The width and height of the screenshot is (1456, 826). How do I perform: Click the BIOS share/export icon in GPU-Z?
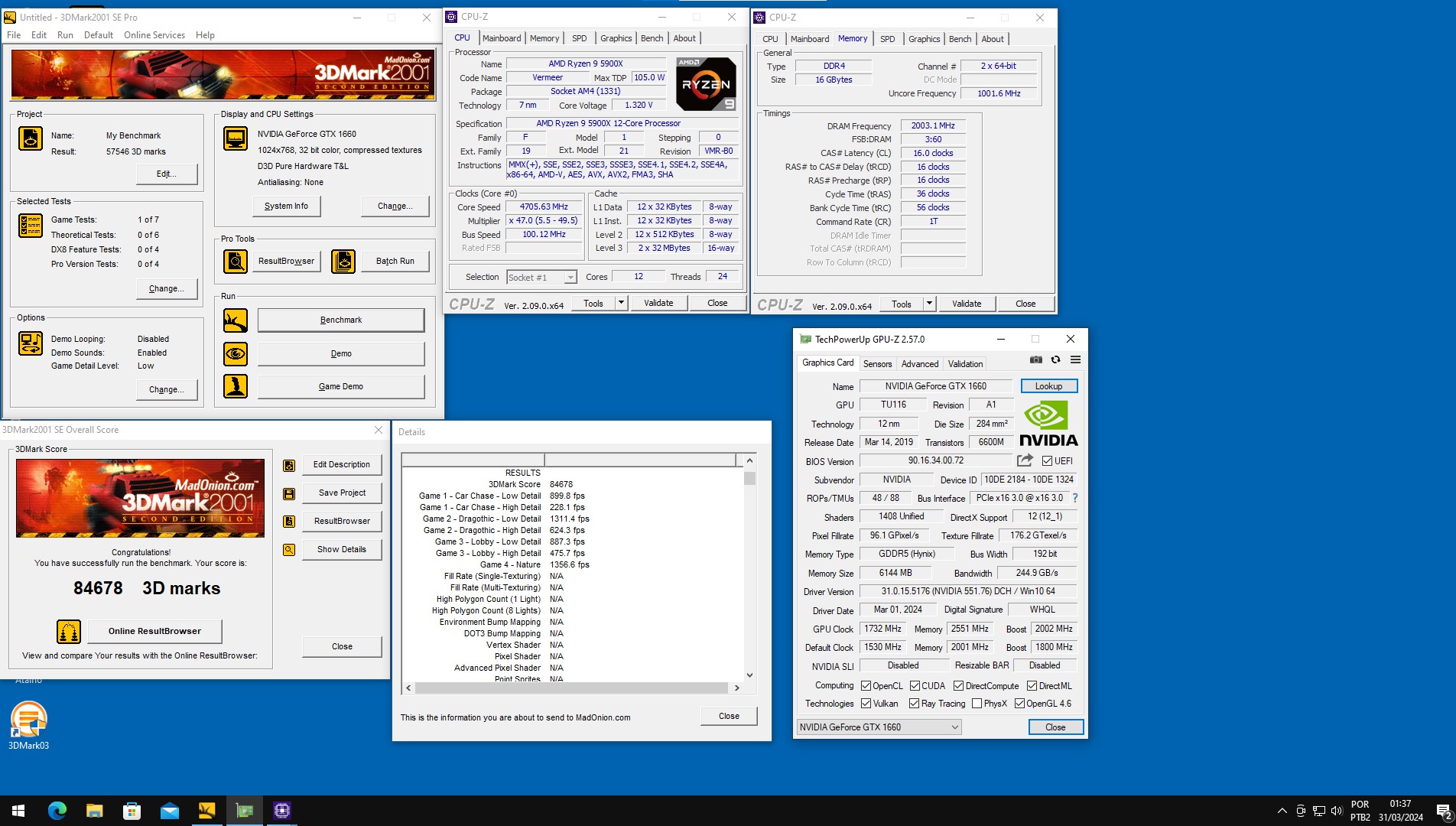(1025, 460)
